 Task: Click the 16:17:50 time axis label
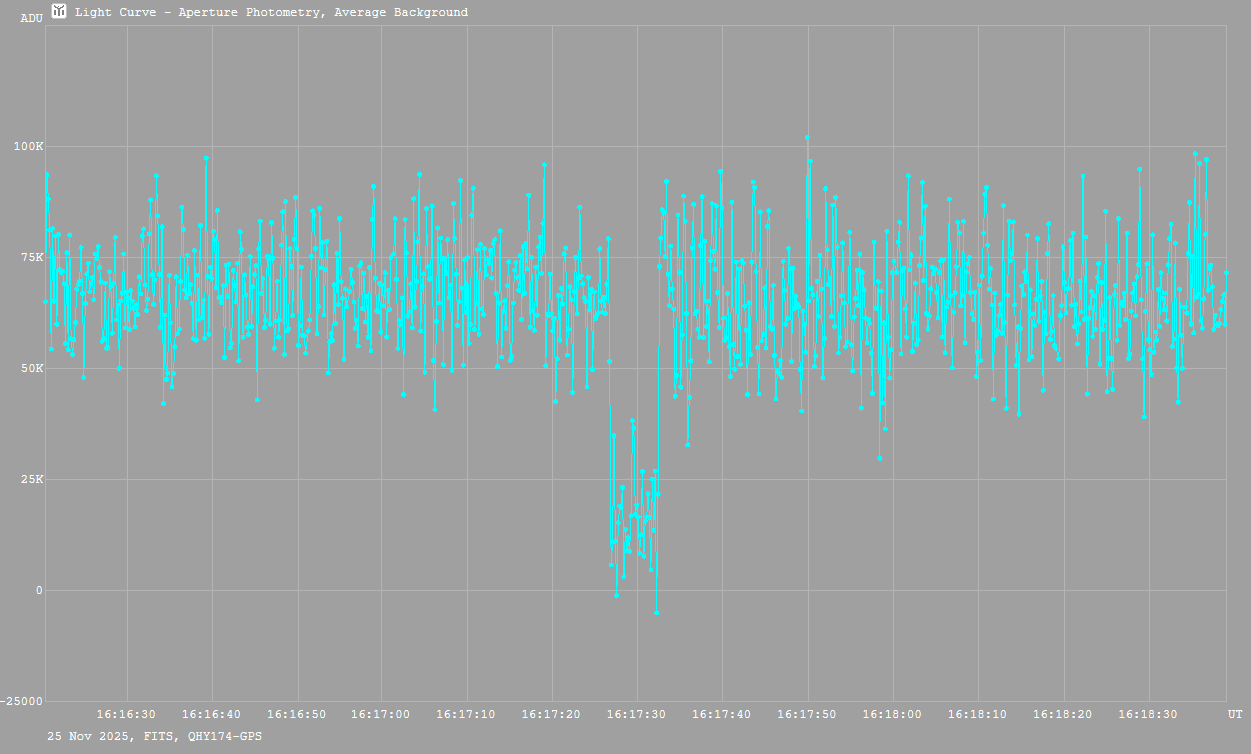tap(807, 715)
